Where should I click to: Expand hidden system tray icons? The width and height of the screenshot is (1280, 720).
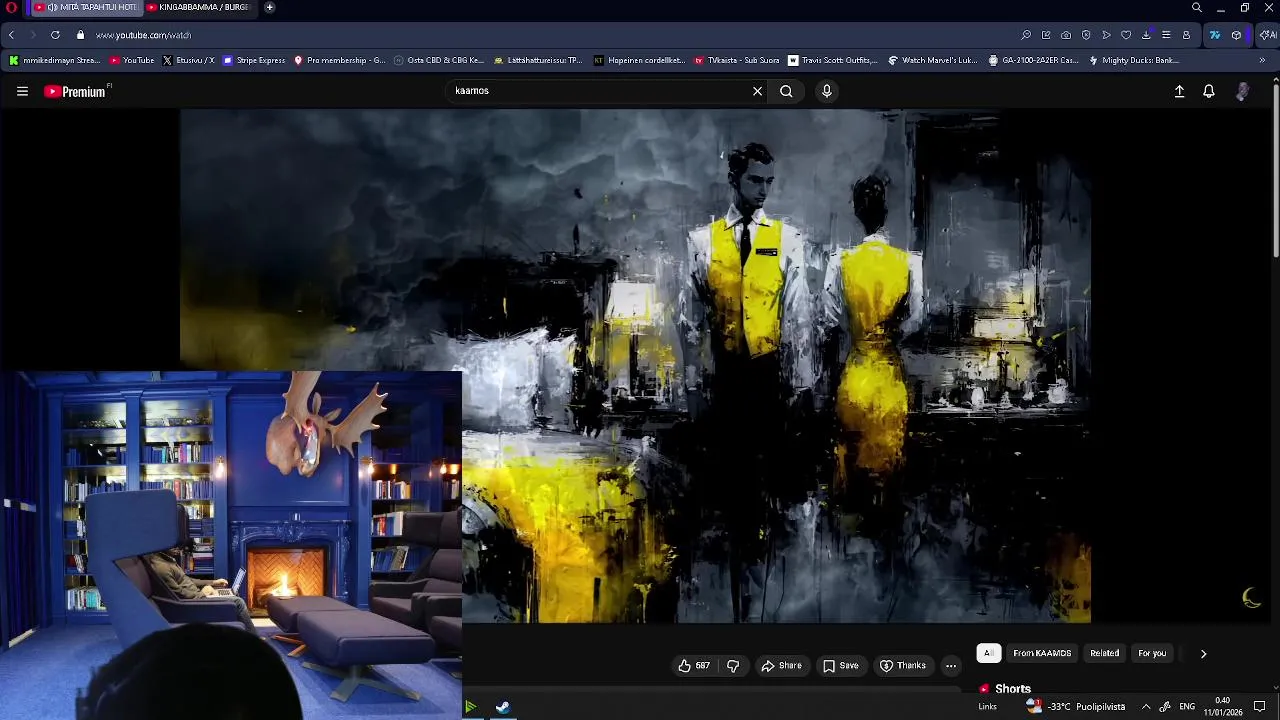click(x=1146, y=707)
